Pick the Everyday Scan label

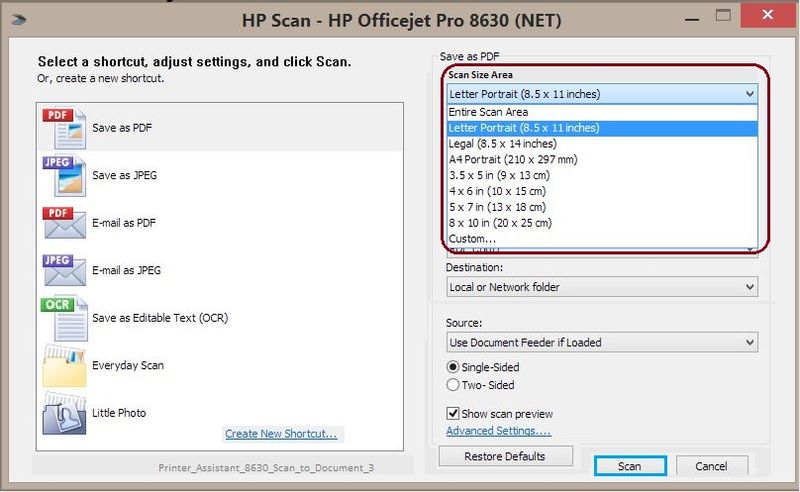128,365
